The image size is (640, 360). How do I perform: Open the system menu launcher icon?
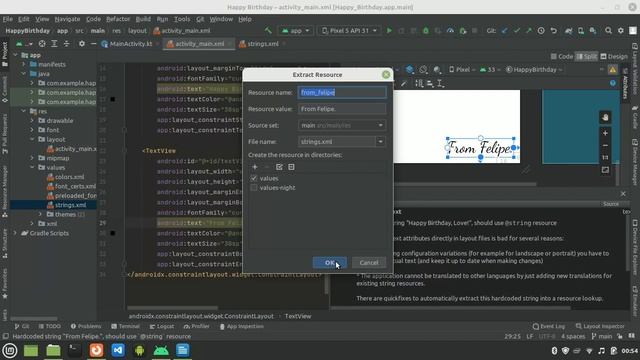(9, 350)
